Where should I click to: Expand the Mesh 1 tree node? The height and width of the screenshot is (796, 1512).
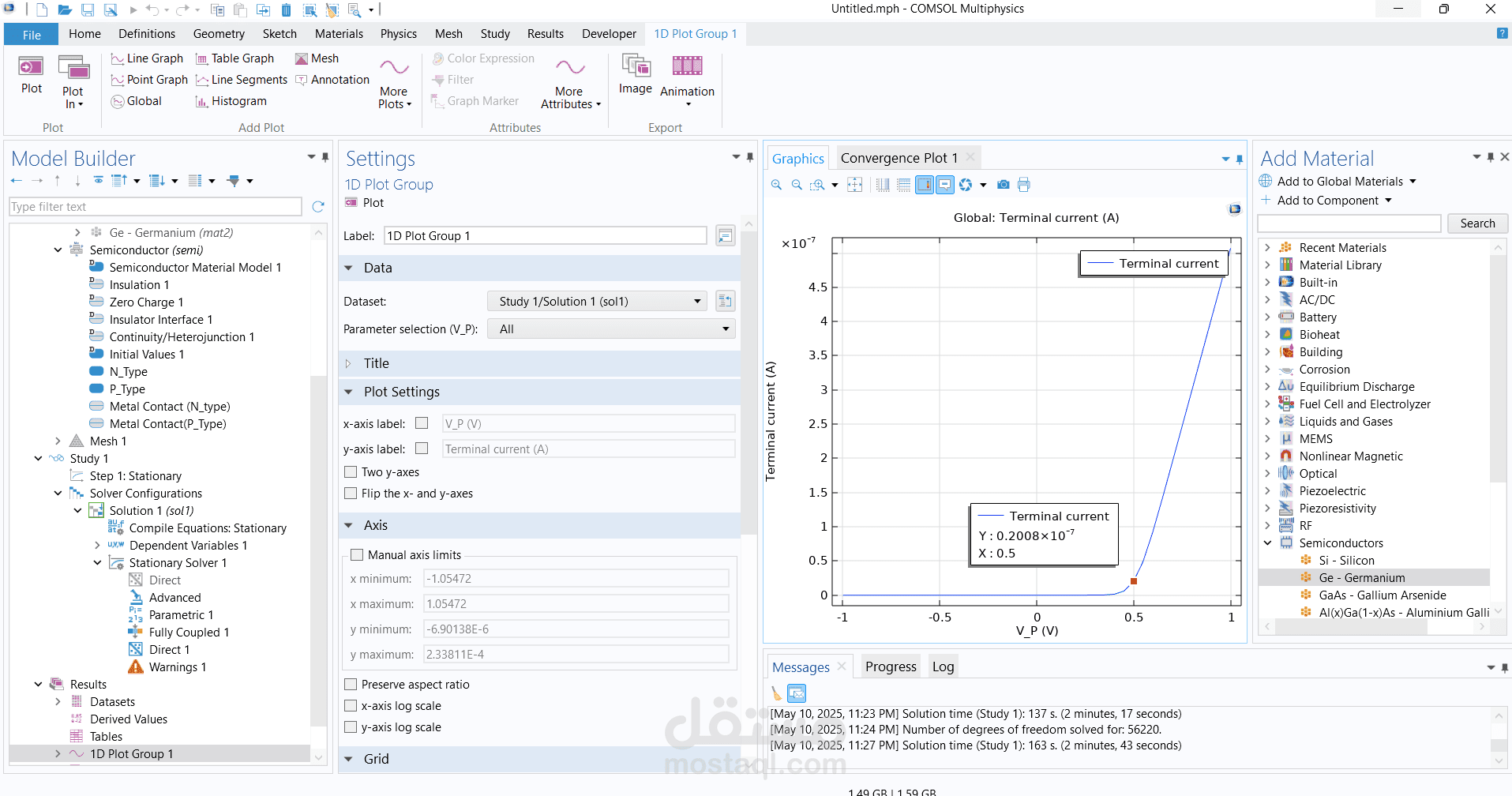(x=58, y=441)
